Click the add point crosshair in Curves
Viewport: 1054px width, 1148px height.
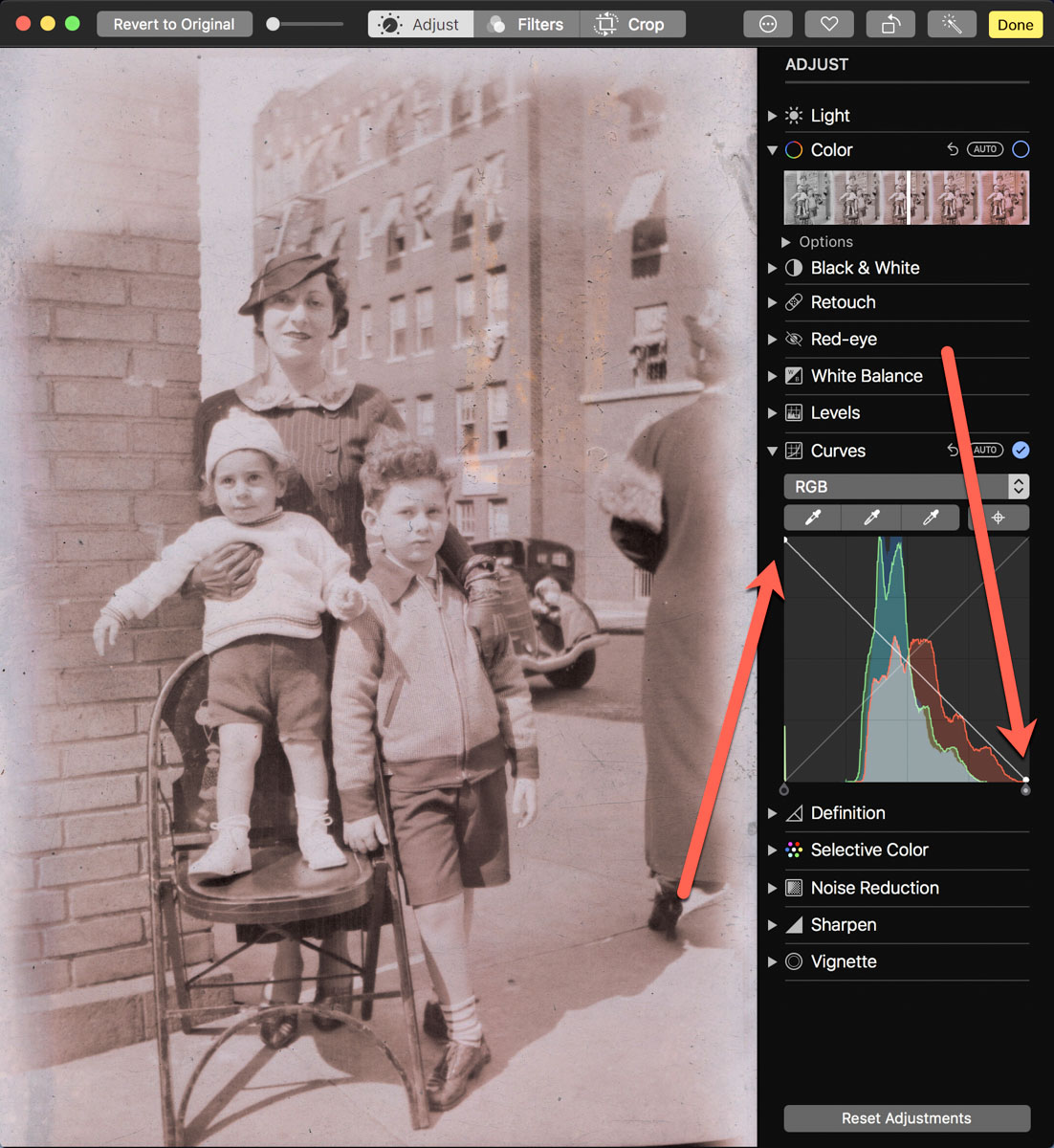(999, 518)
